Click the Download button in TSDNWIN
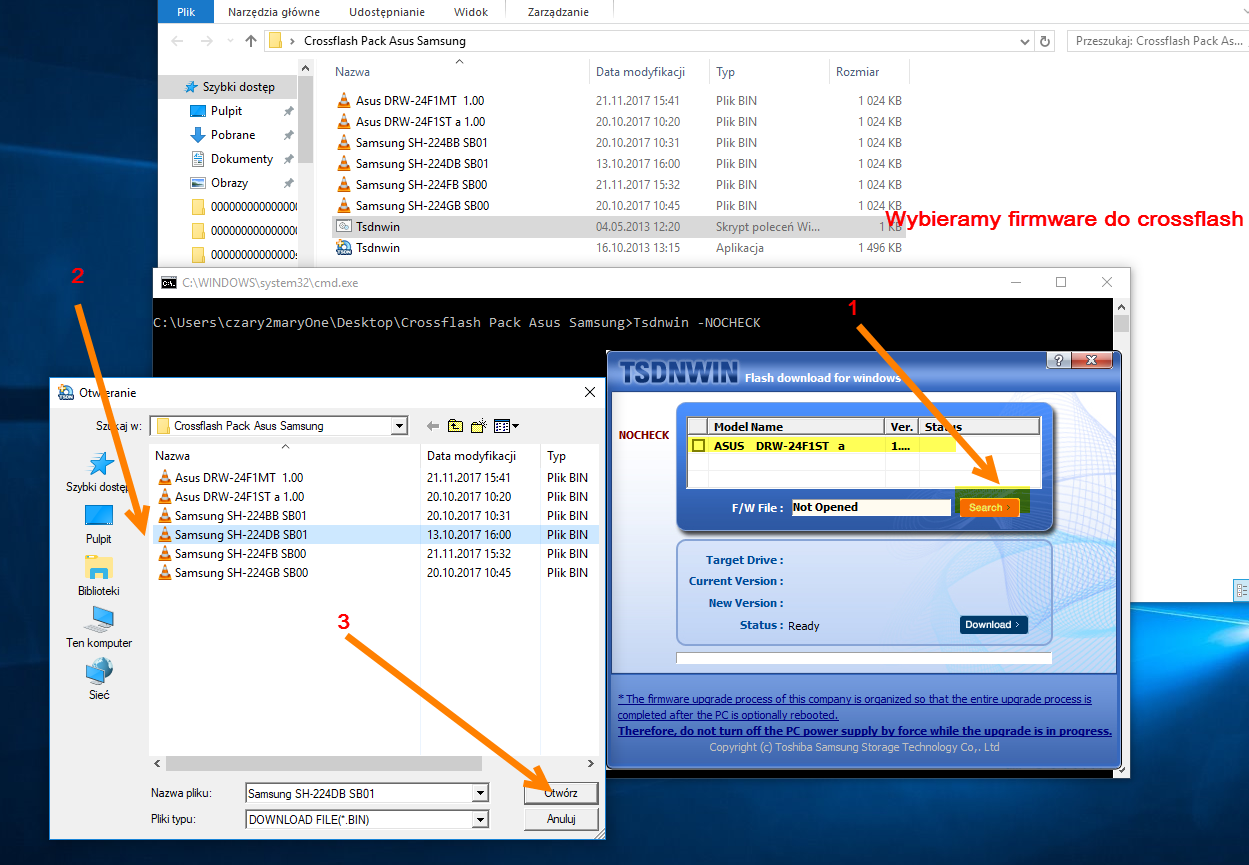Screen dimensions: 1249x865 (993, 625)
